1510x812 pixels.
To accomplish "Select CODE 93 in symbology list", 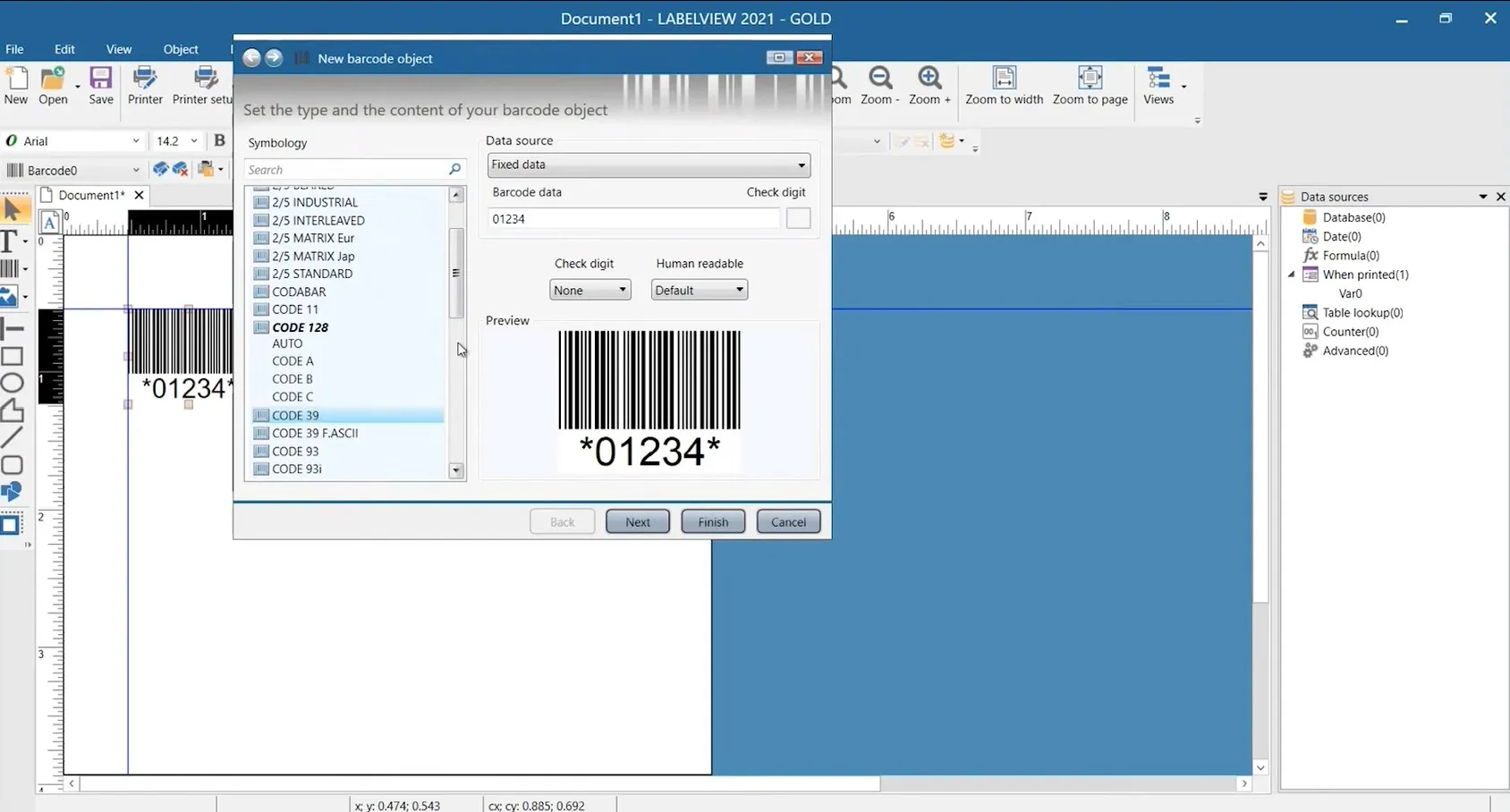I will click(295, 451).
